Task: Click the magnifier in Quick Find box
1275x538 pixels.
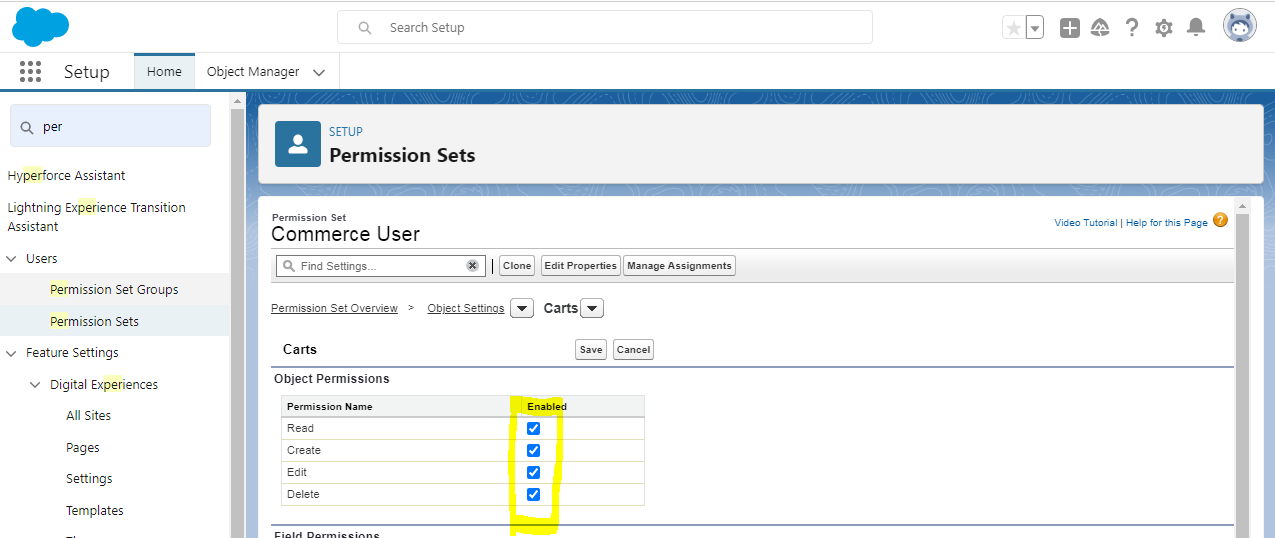Action: (x=26, y=127)
